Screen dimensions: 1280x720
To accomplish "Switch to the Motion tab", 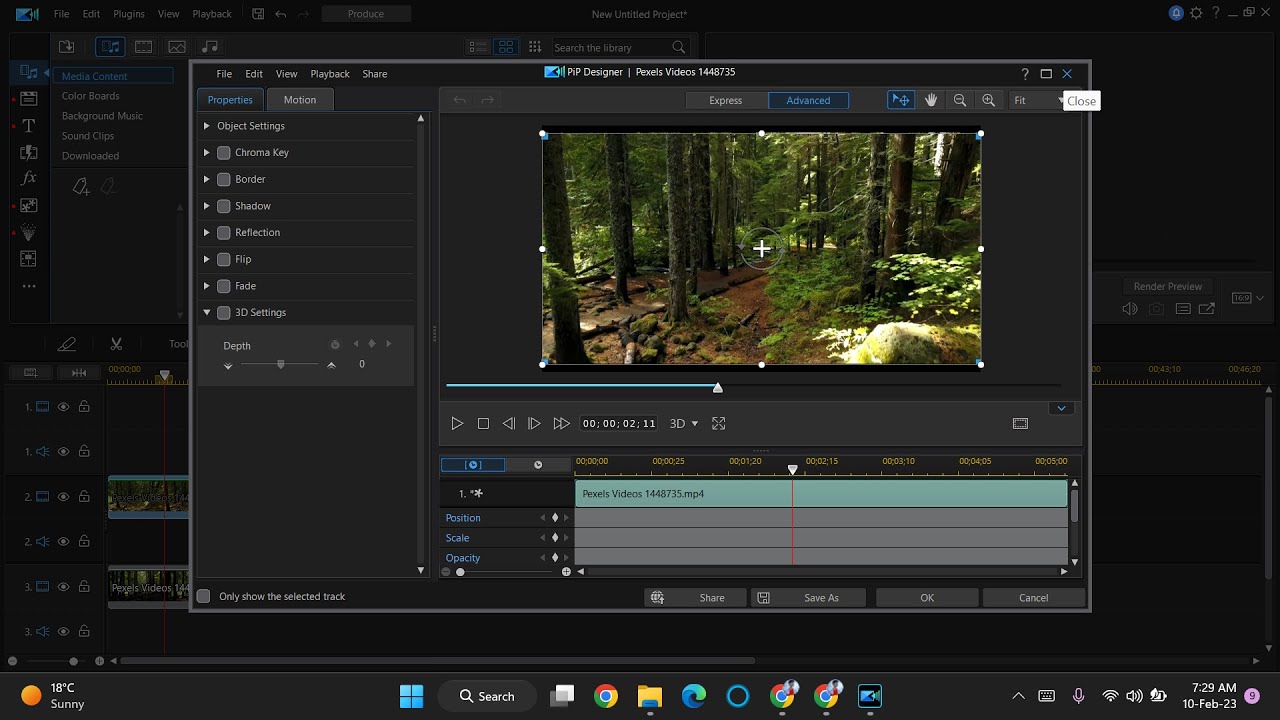I will (x=300, y=100).
